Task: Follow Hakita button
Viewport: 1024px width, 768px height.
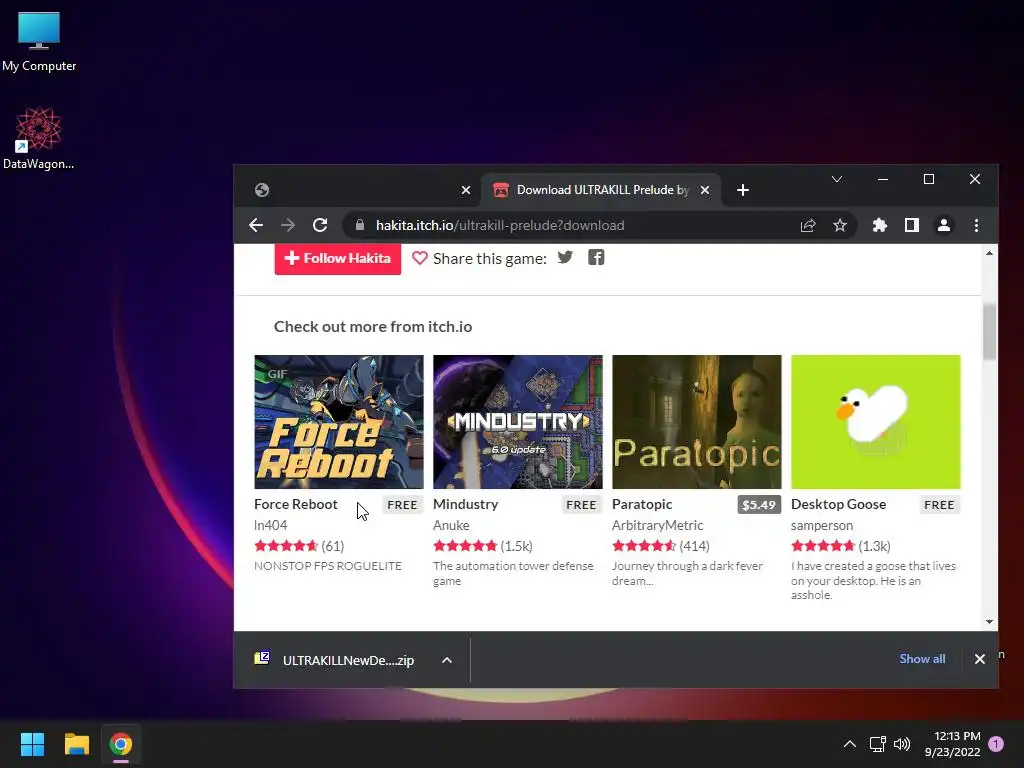Action: 338,259
